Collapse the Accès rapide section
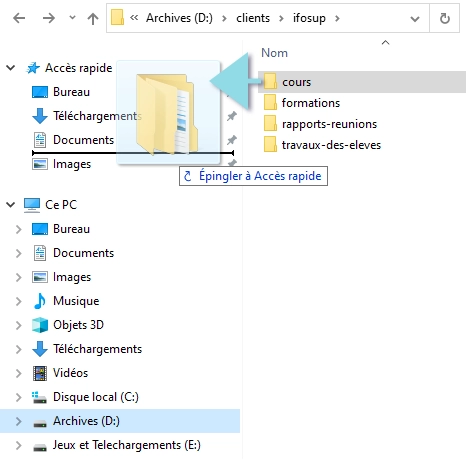The image size is (466, 465). [11, 68]
